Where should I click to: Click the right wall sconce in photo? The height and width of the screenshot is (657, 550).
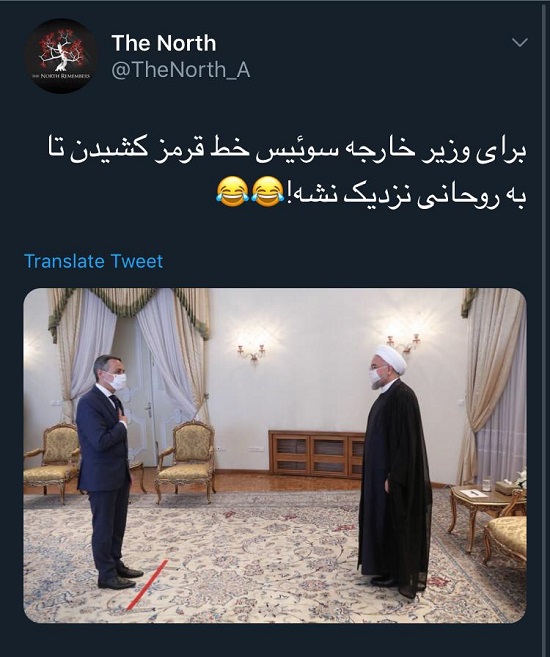404,343
